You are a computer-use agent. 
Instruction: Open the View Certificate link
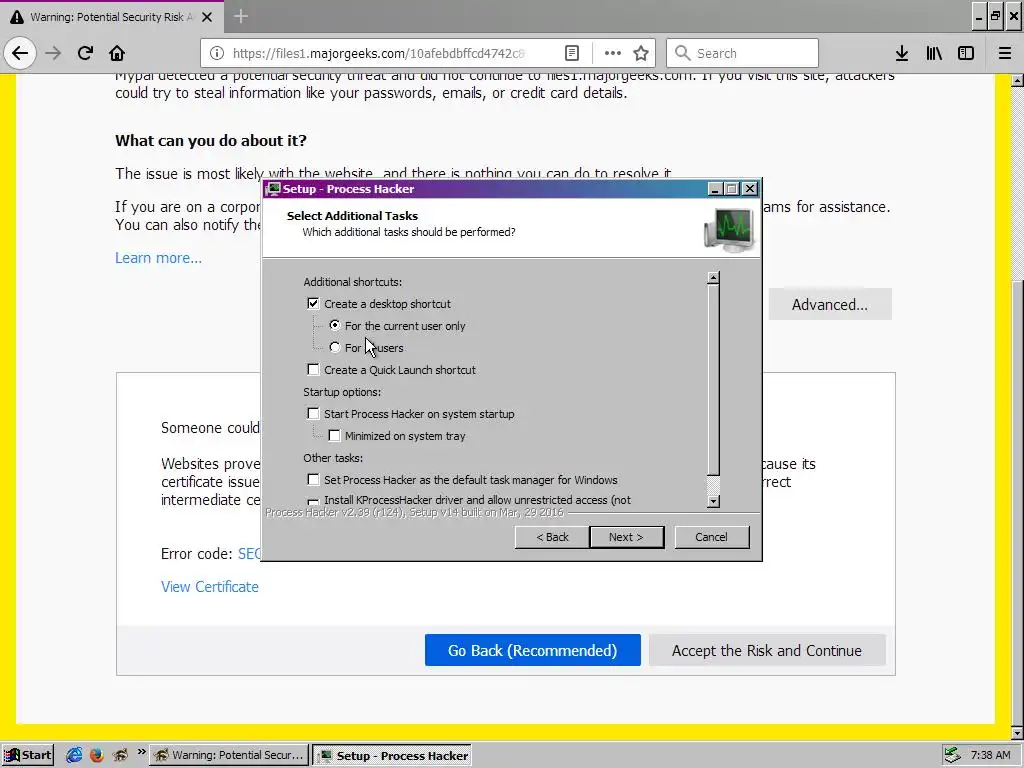210,586
